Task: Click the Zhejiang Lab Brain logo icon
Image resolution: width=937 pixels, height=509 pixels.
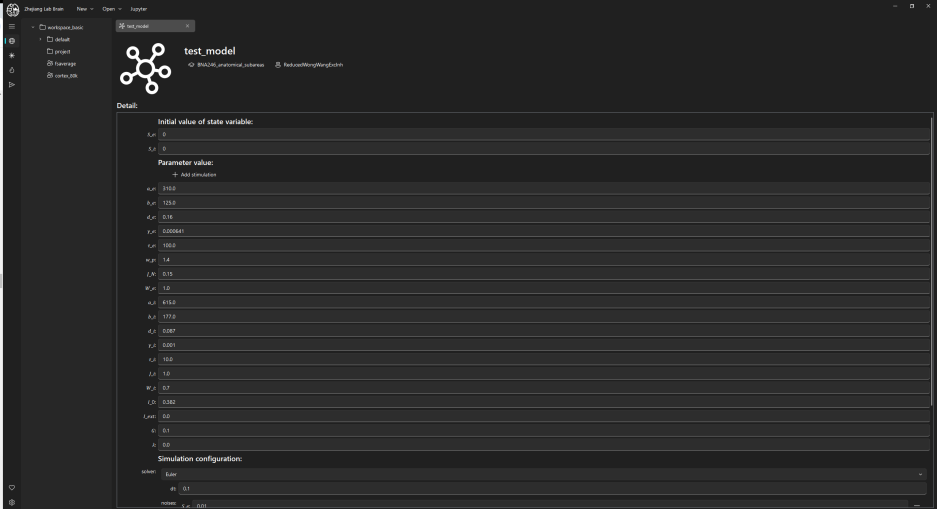Action: point(13,9)
